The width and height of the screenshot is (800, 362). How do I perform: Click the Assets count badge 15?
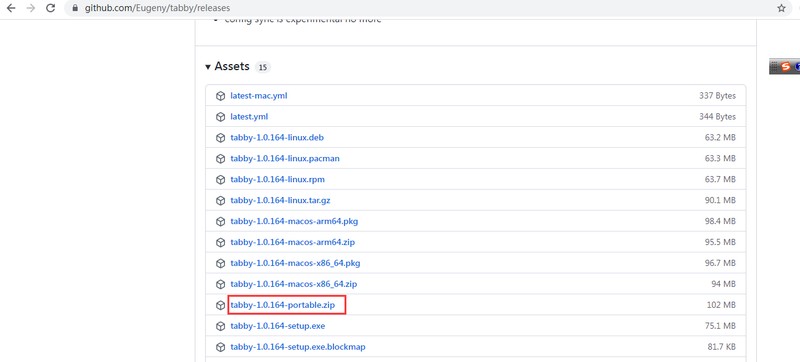[262, 67]
